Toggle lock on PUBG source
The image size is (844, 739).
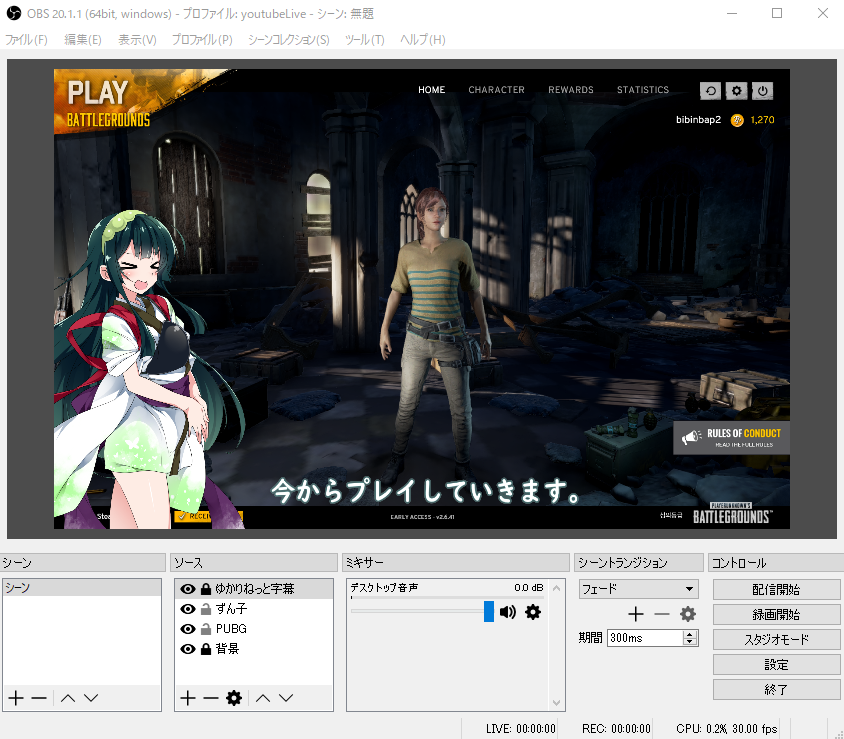[x=206, y=629]
